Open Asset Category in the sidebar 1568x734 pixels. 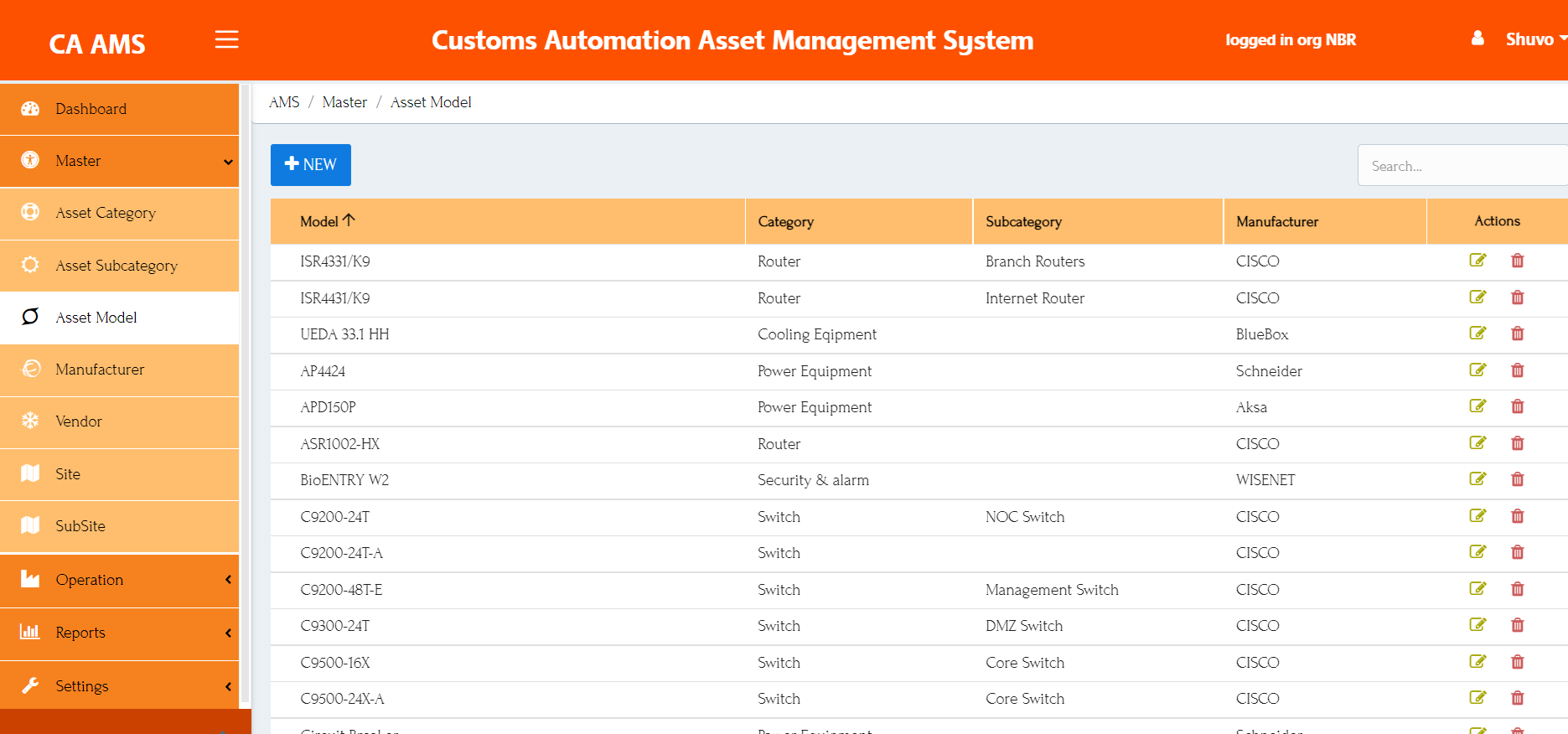point(119,213)
